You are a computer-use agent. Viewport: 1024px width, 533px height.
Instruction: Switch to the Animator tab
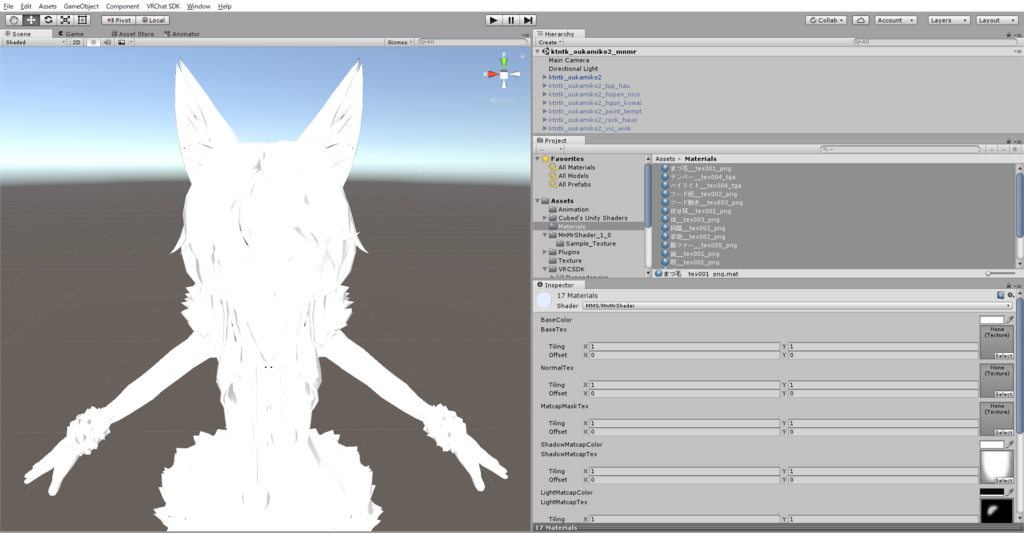pos(182,33)
